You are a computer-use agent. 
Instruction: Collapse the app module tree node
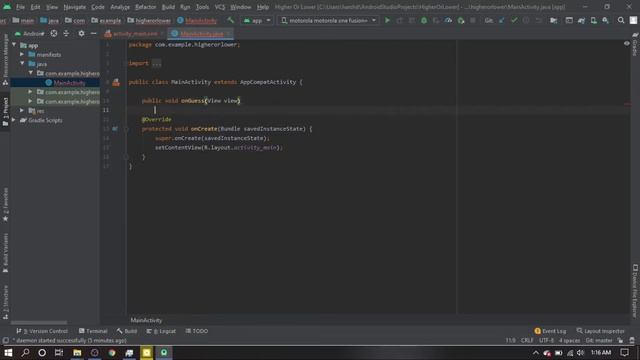click(x=14, y=45)
